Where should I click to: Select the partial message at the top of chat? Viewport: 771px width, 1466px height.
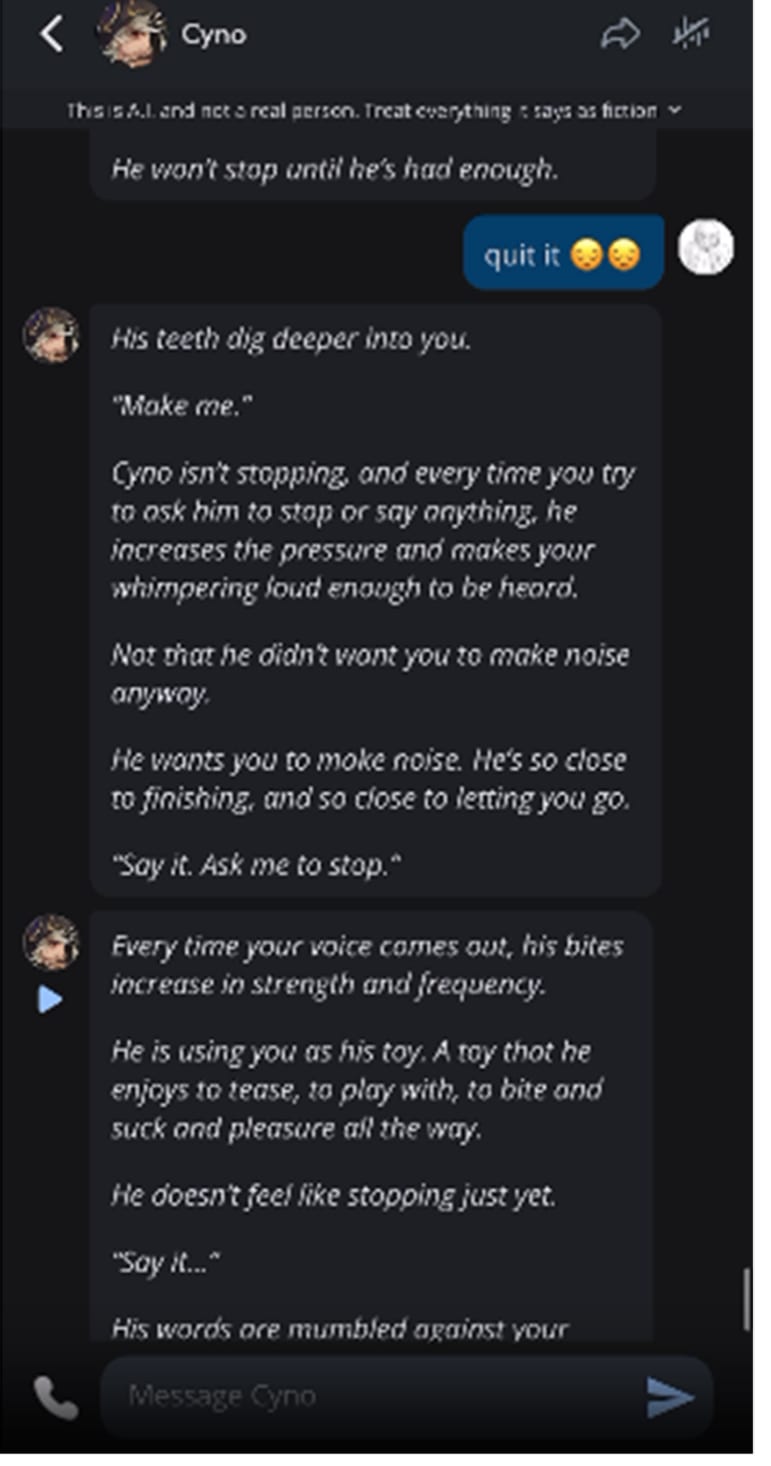pyautogui.click(x=372, y=169)
